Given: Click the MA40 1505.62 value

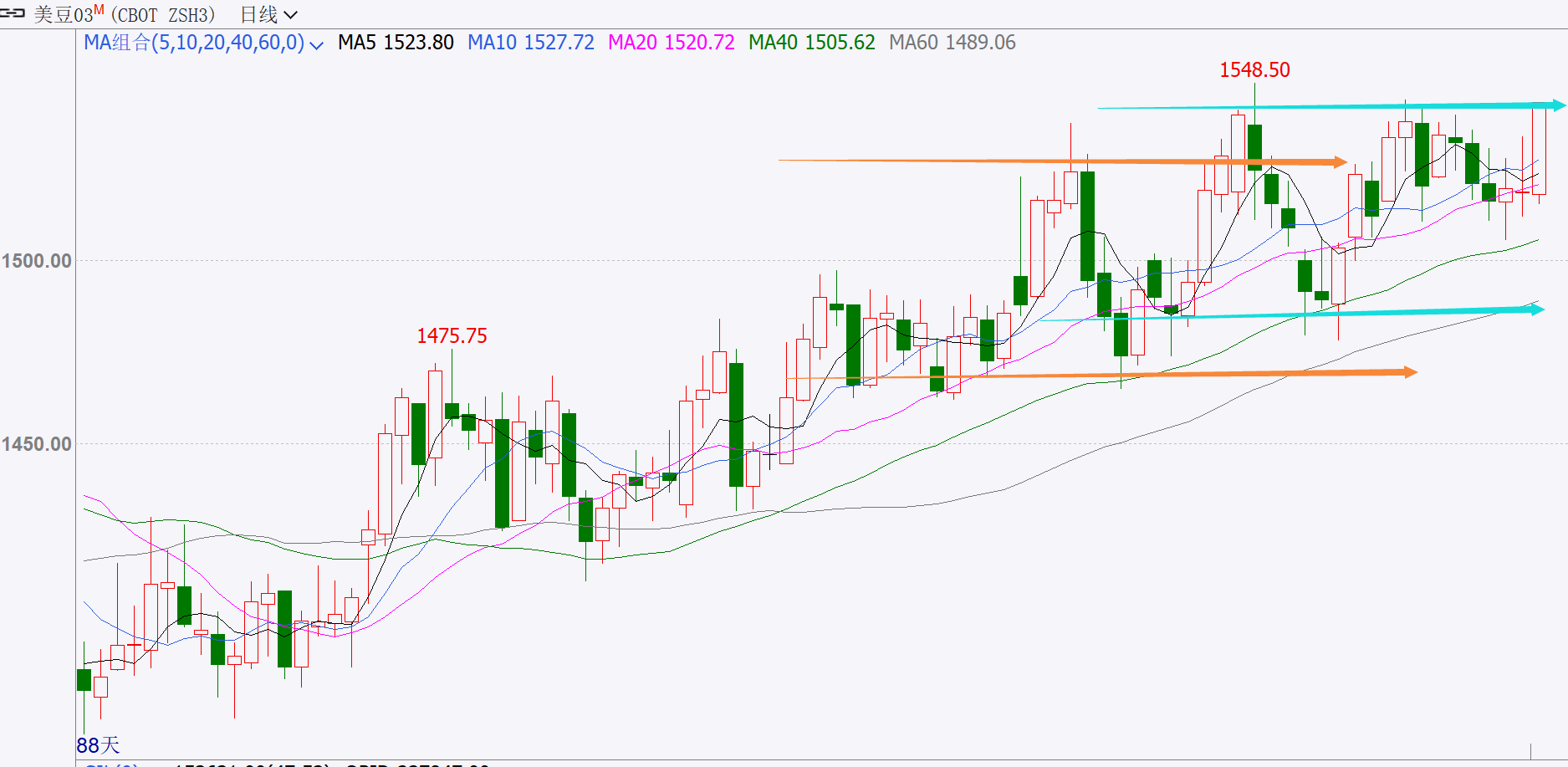Looking at the screenshot, I should tap(812, 43).
